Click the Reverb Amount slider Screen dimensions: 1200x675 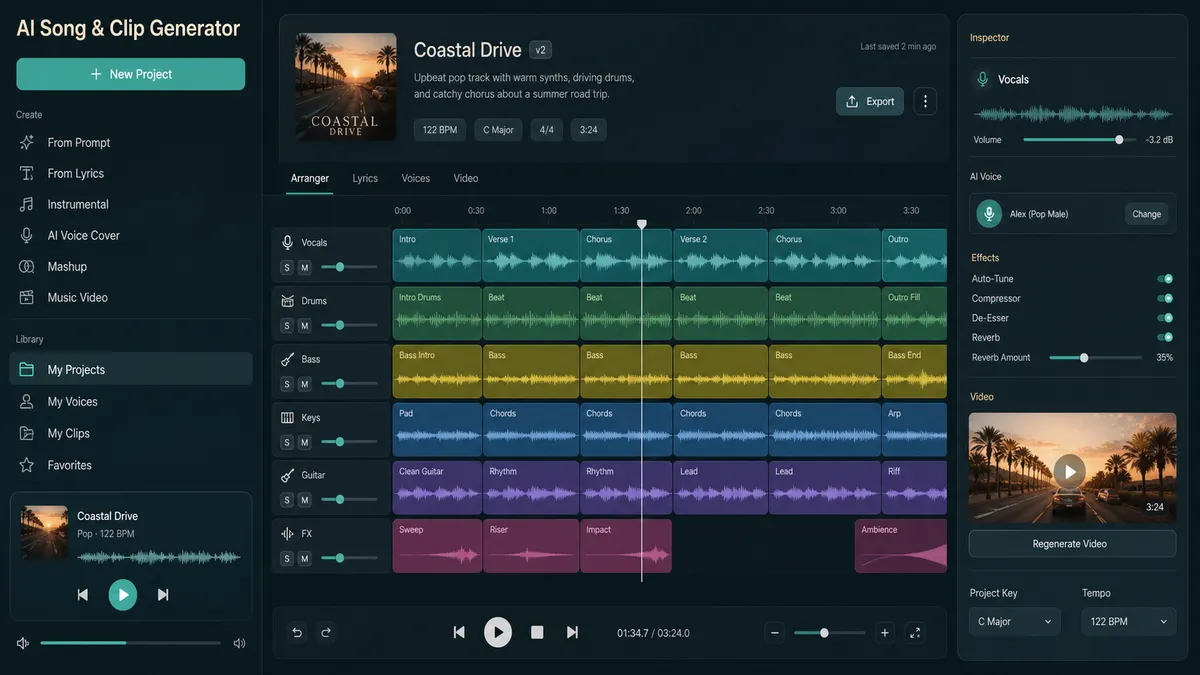click(1095, 358)
